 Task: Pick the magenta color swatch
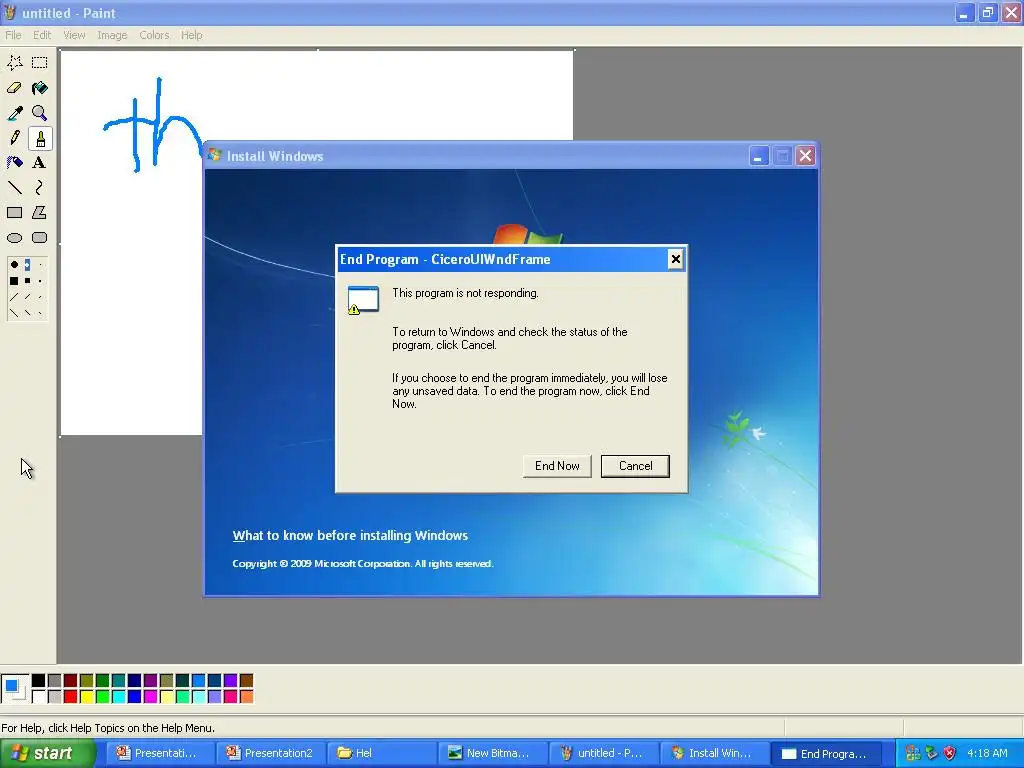tap(150, 697)
